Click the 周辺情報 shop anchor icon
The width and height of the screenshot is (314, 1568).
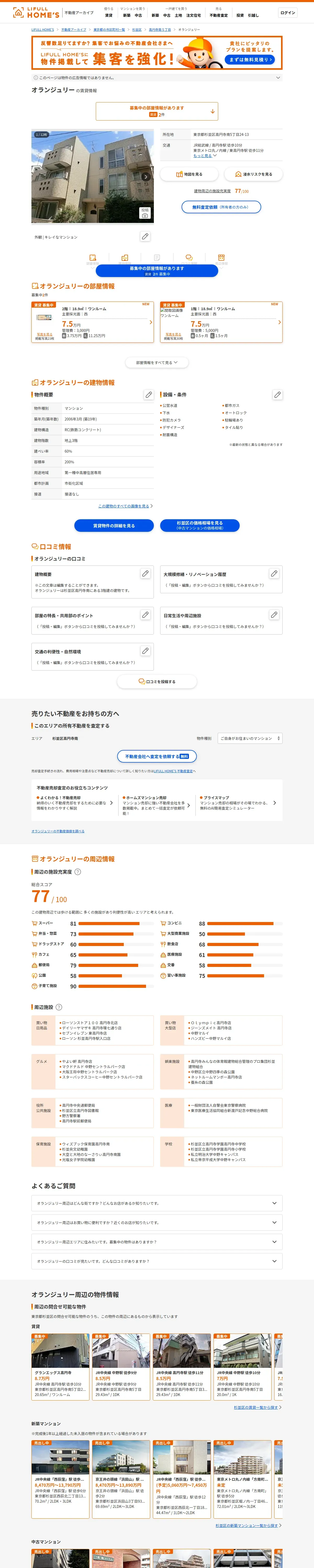[x=221, y=259]
